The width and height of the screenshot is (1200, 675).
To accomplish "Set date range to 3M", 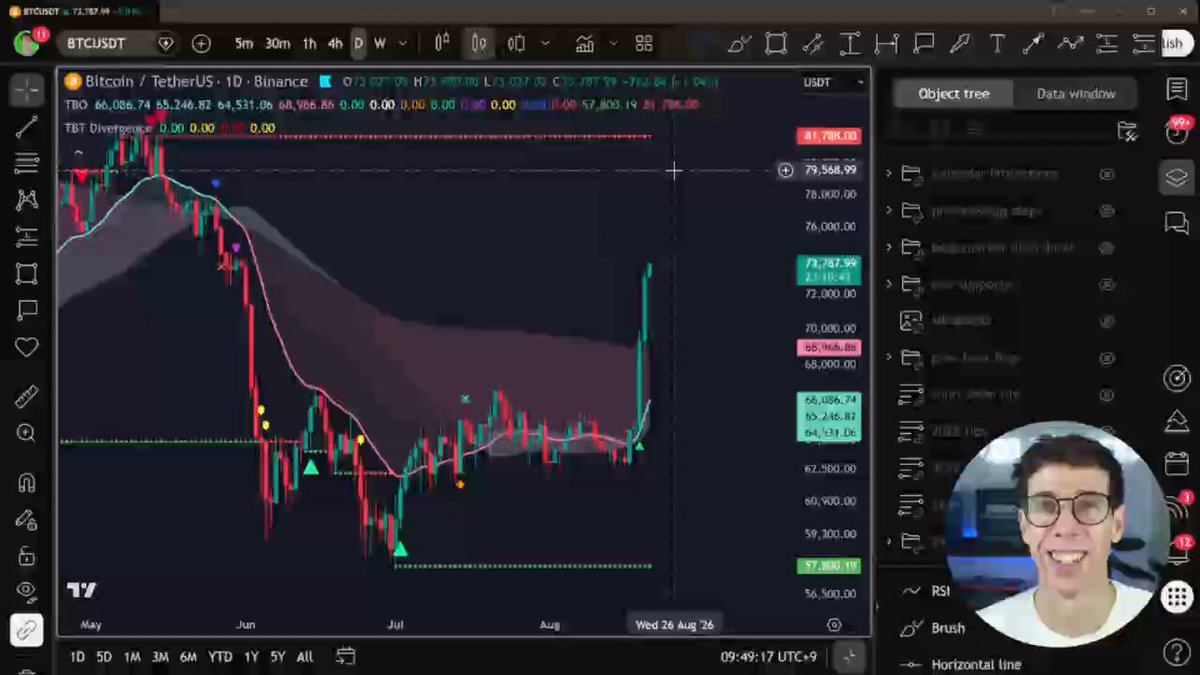I will [160, 657].
